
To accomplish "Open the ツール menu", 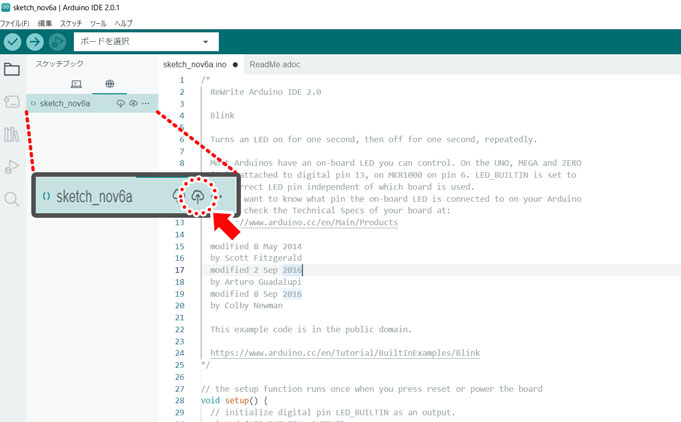I will tap(98, 23).
